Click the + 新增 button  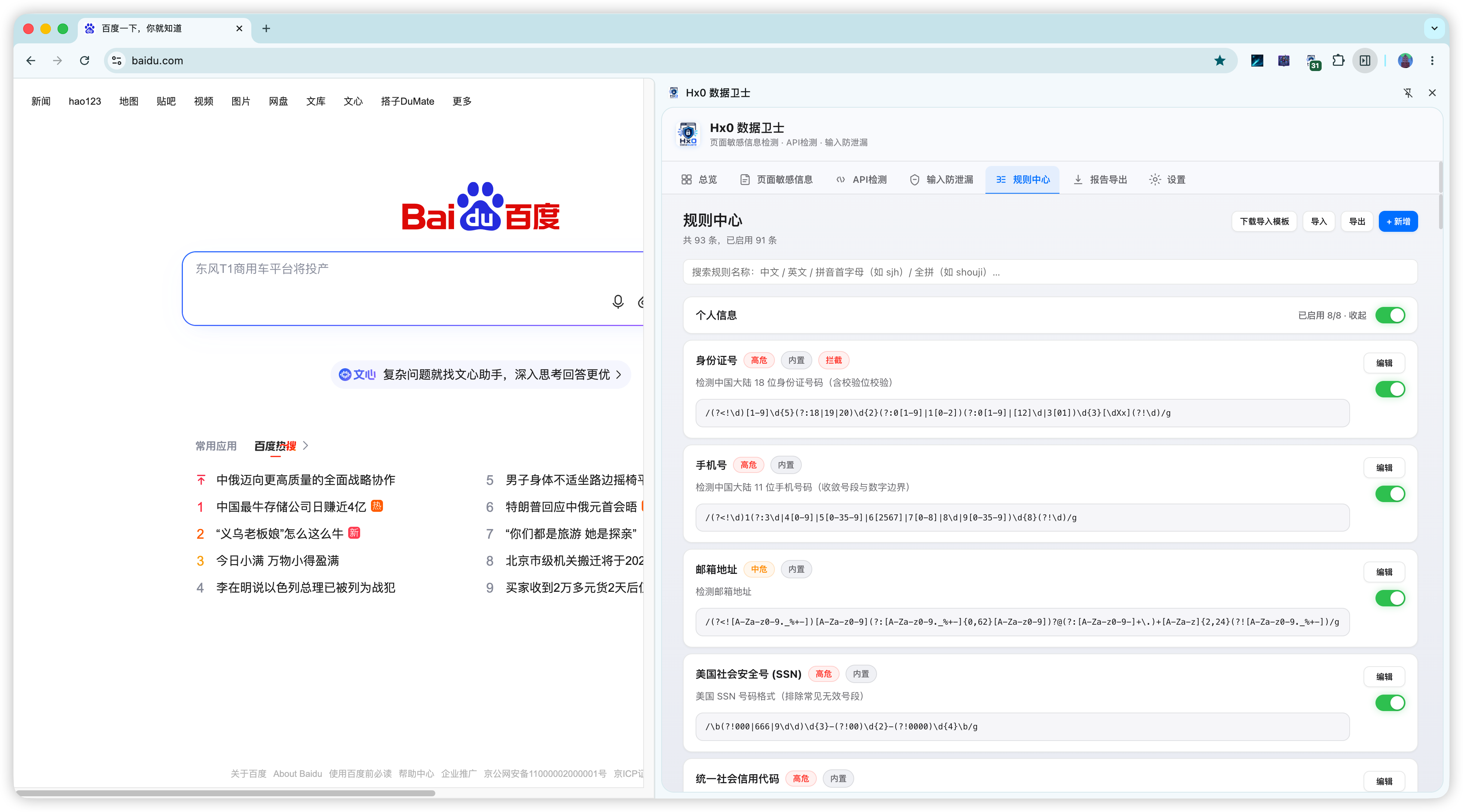click(x=1398, y=221)
